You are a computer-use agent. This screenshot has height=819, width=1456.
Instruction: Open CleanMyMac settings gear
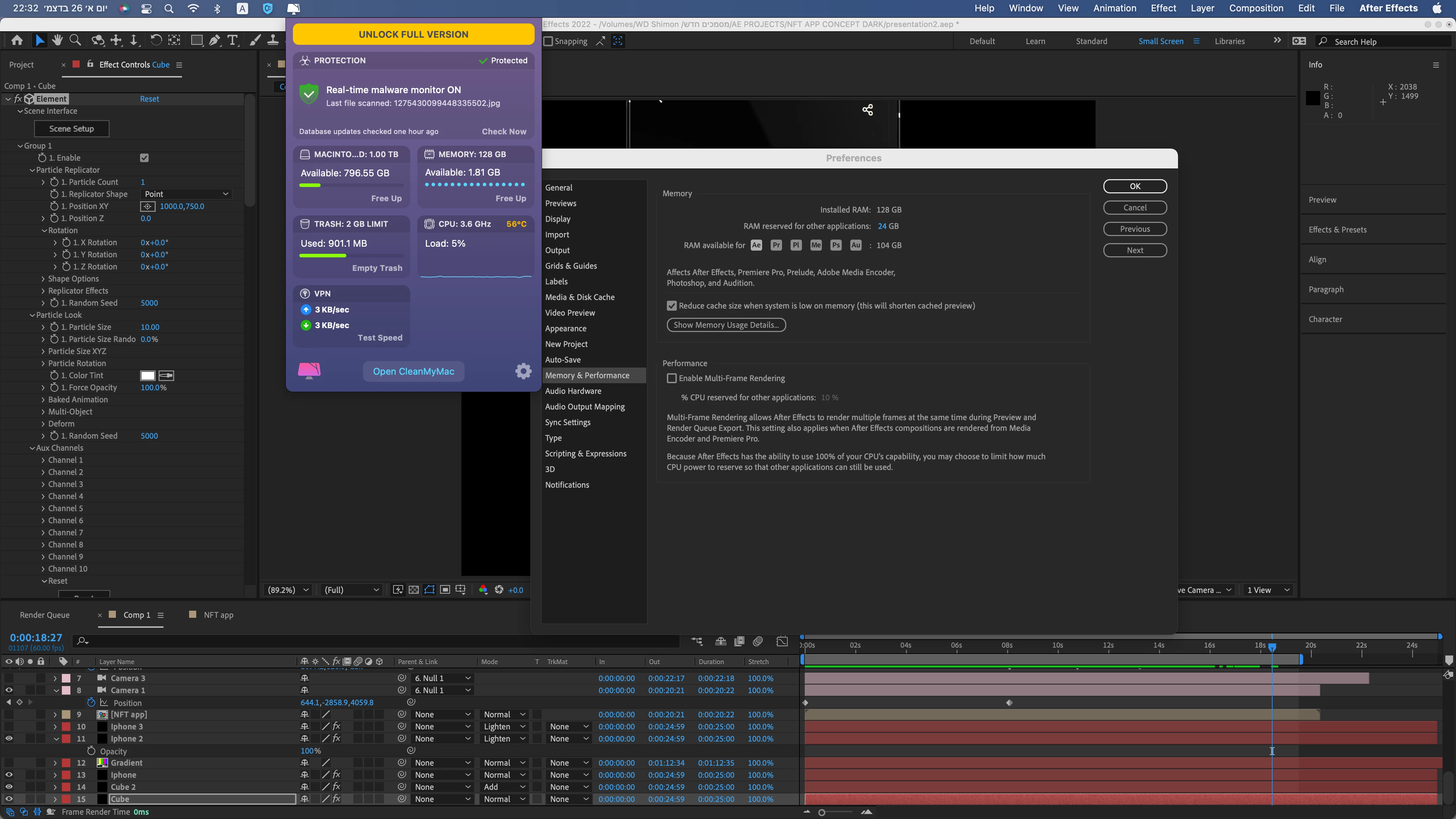(x=523, y=371)
